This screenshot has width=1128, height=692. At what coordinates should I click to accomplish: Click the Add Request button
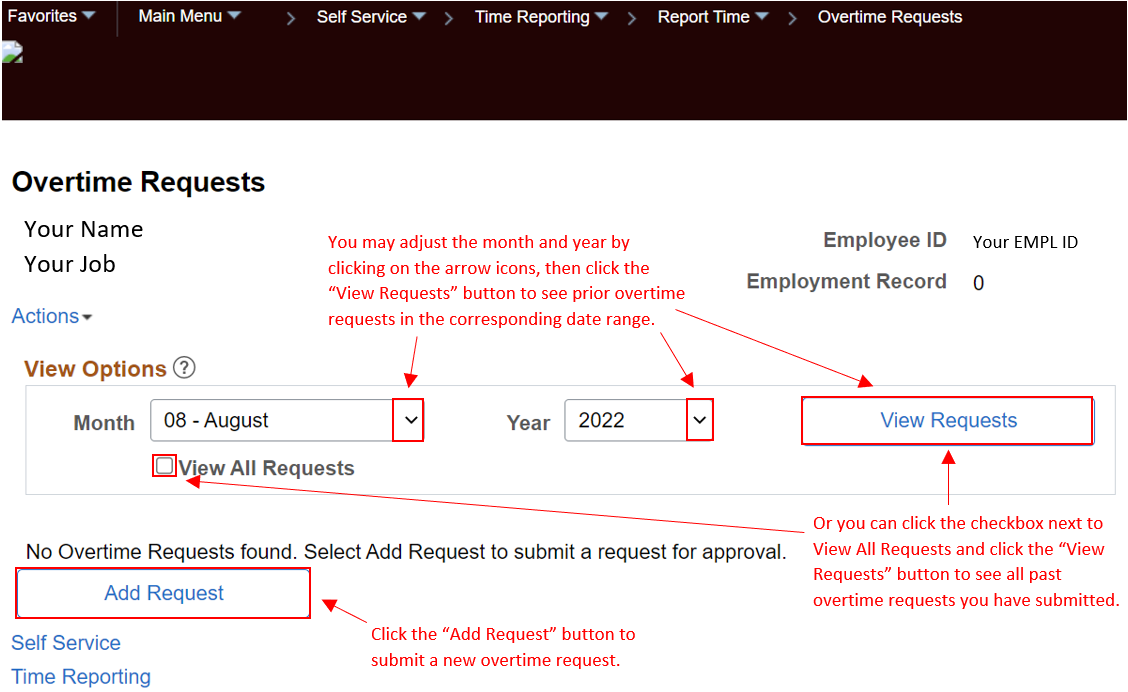pos(162,593)
